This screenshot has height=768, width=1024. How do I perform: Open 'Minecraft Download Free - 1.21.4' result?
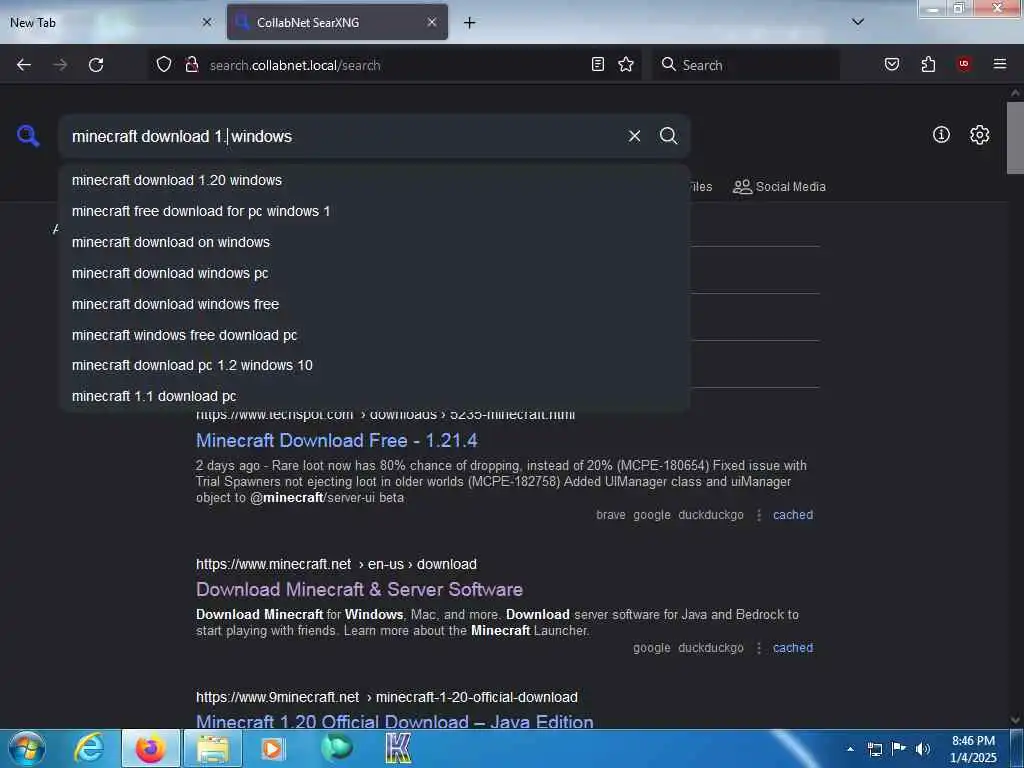click(336, 440)
